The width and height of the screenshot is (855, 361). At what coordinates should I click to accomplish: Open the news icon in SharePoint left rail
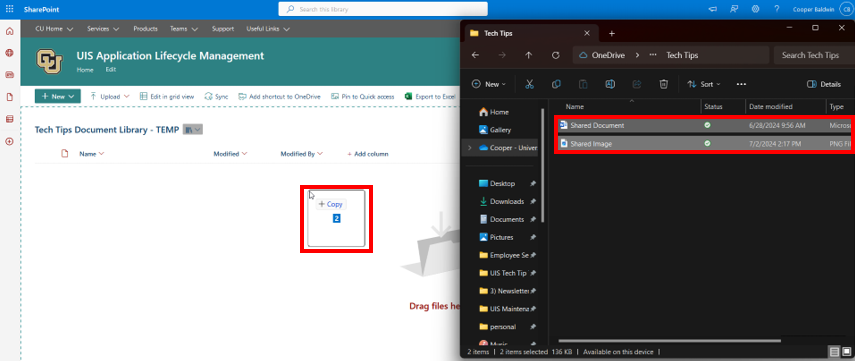[9, 75]
